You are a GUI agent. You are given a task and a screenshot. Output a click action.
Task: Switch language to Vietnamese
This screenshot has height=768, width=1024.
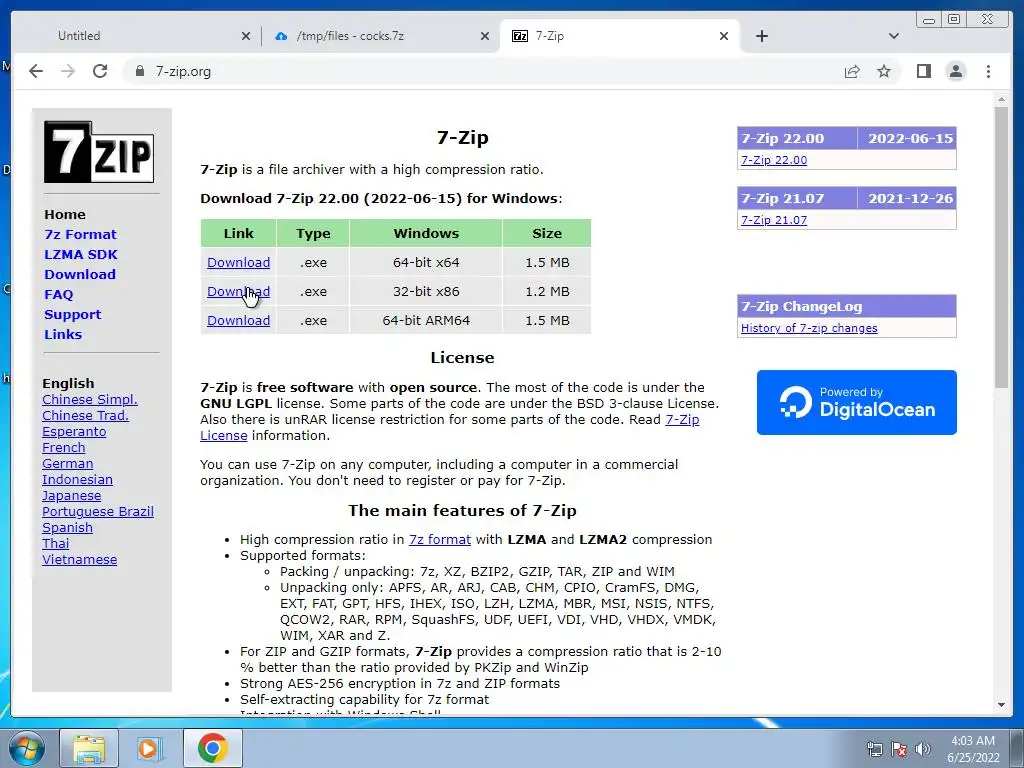[80, 560]
